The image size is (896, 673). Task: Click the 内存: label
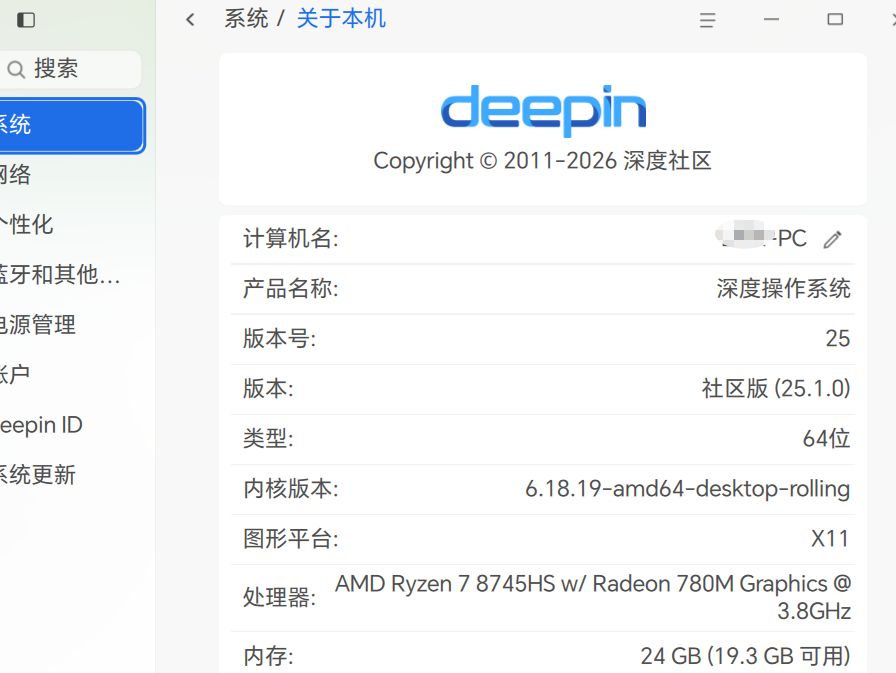[268, 656]
